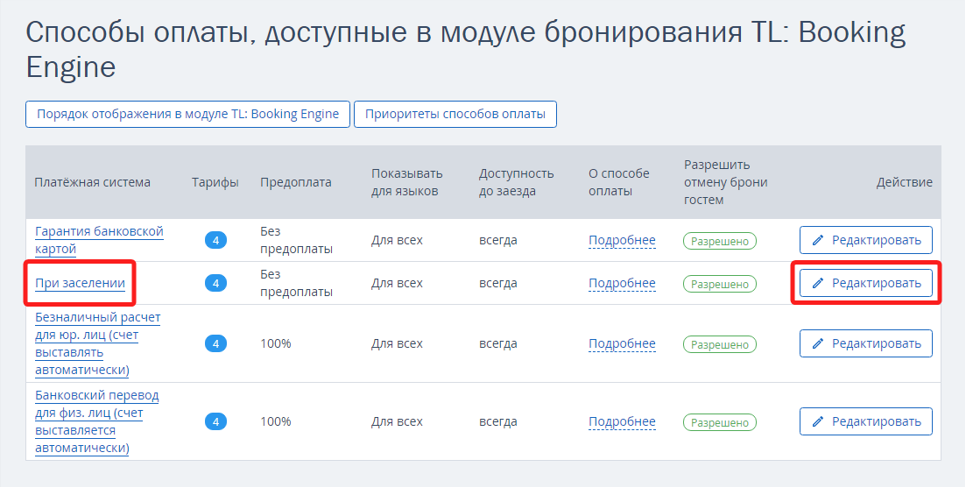
Task: Click Разрешено badge in Безналичный расчет row
Action: (x=720, y=344)
